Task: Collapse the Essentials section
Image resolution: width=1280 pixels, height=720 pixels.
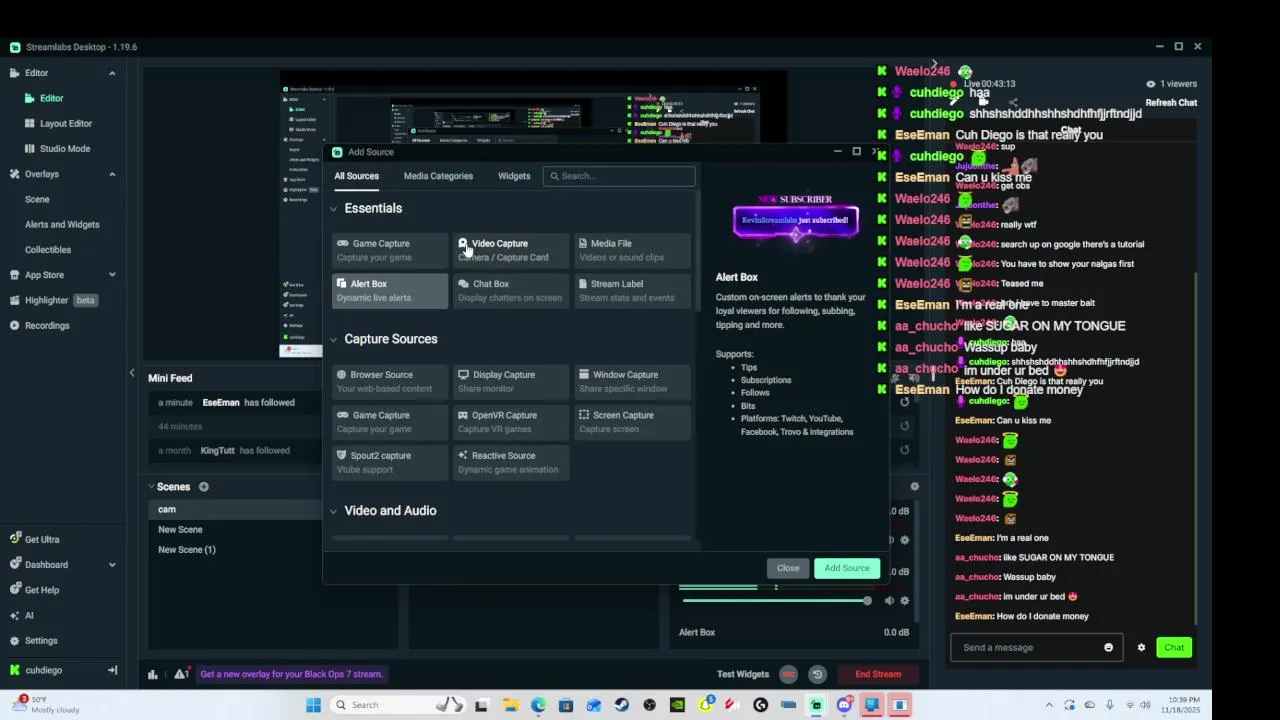Action: click(333, 209)
